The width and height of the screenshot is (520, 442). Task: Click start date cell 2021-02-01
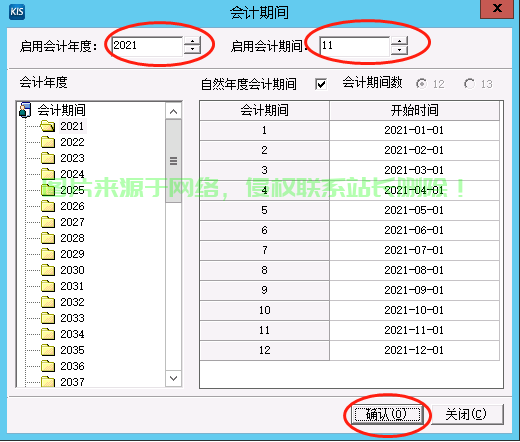(414, 150)
